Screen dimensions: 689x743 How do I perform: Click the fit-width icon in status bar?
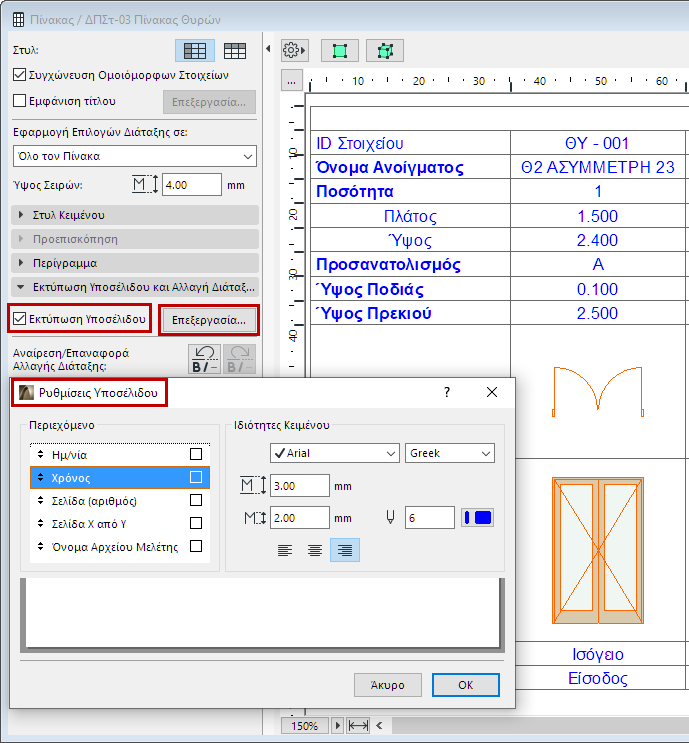(x=358, y=725)
